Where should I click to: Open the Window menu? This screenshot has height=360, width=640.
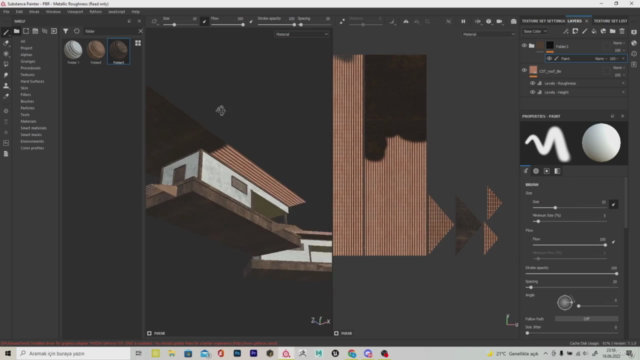pos(53,12)
